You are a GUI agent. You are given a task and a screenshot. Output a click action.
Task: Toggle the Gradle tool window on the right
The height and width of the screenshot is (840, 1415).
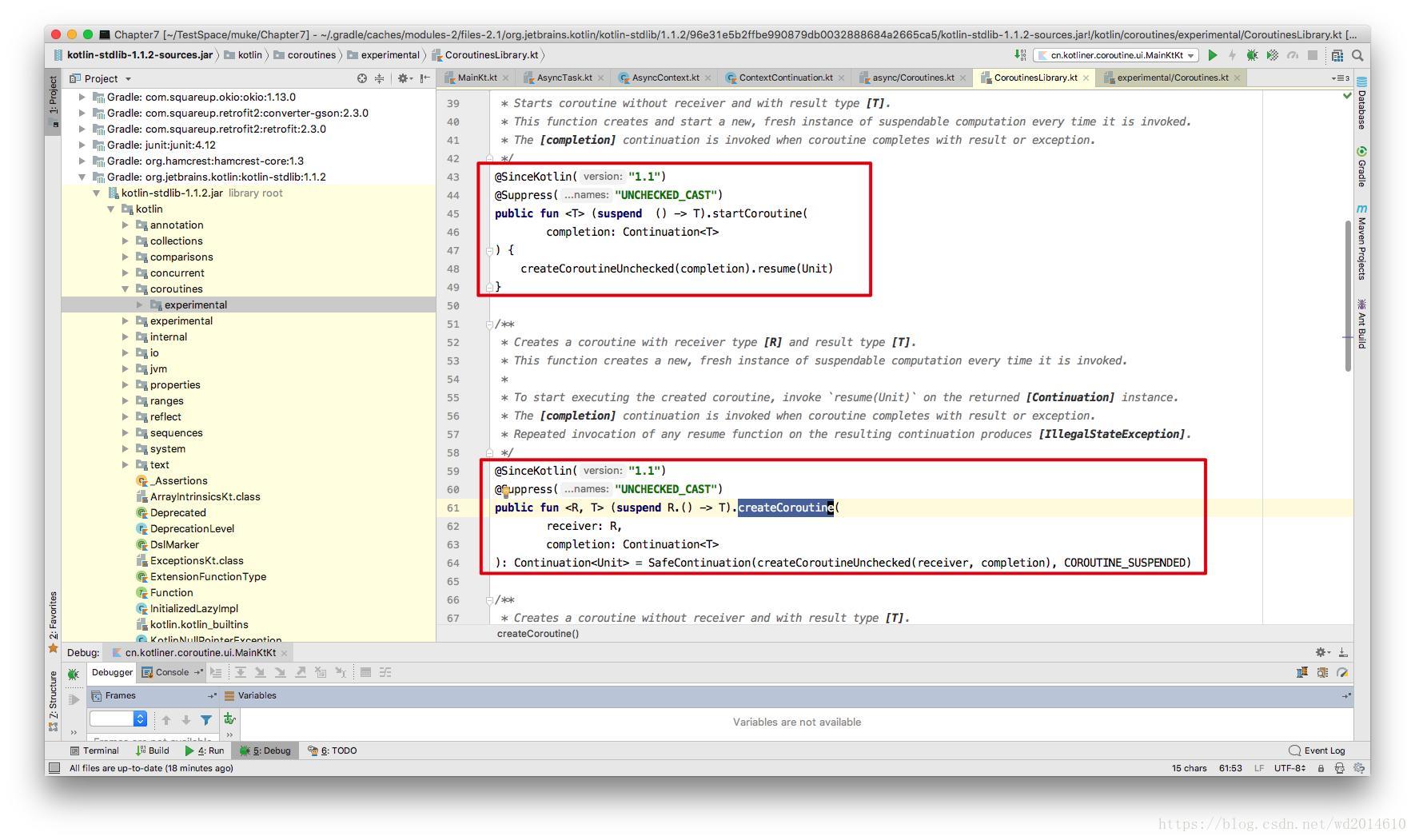click(x=1361, y=166)
